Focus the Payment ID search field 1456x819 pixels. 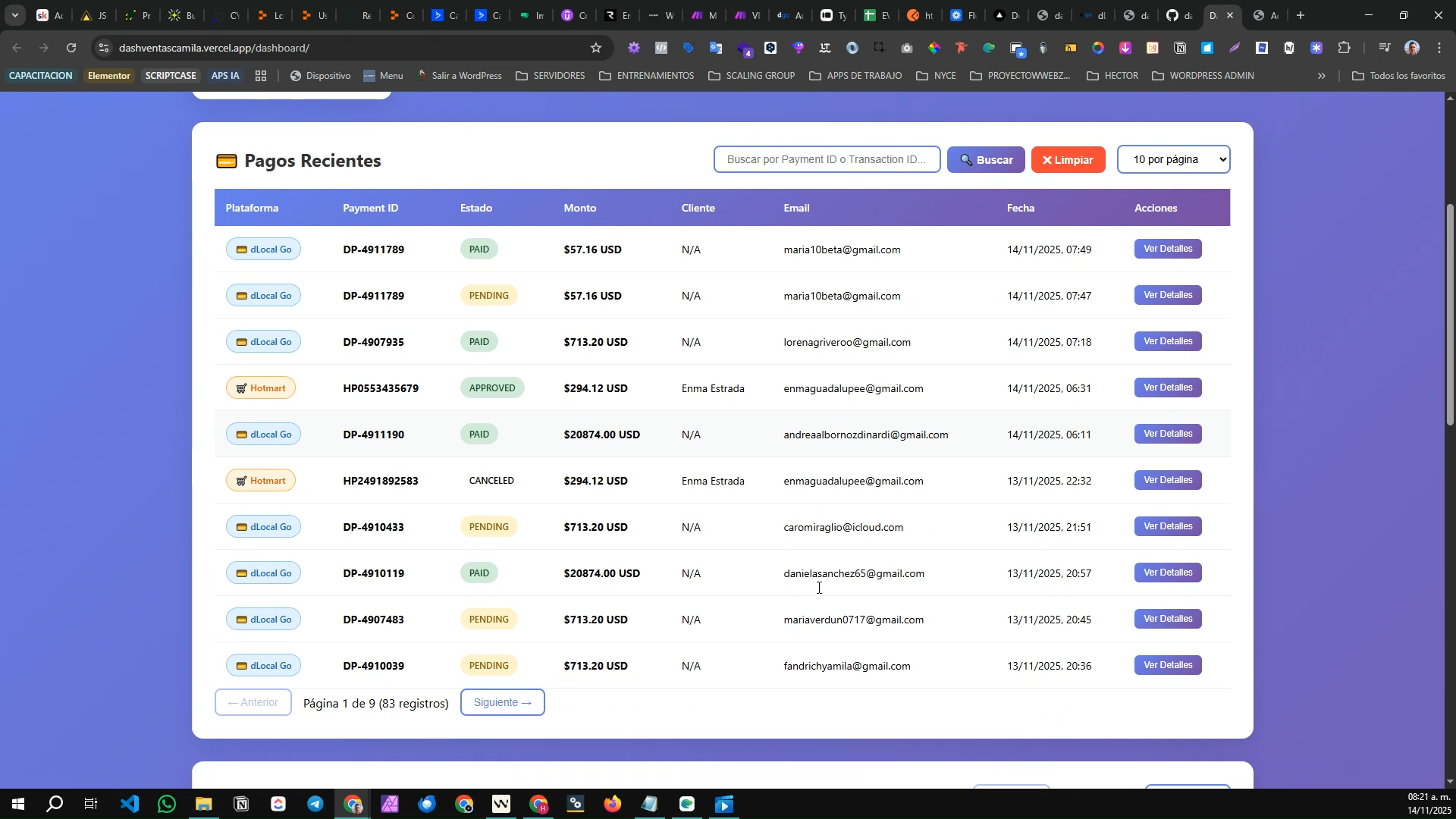pyautogui.click(x=827, y=159)
